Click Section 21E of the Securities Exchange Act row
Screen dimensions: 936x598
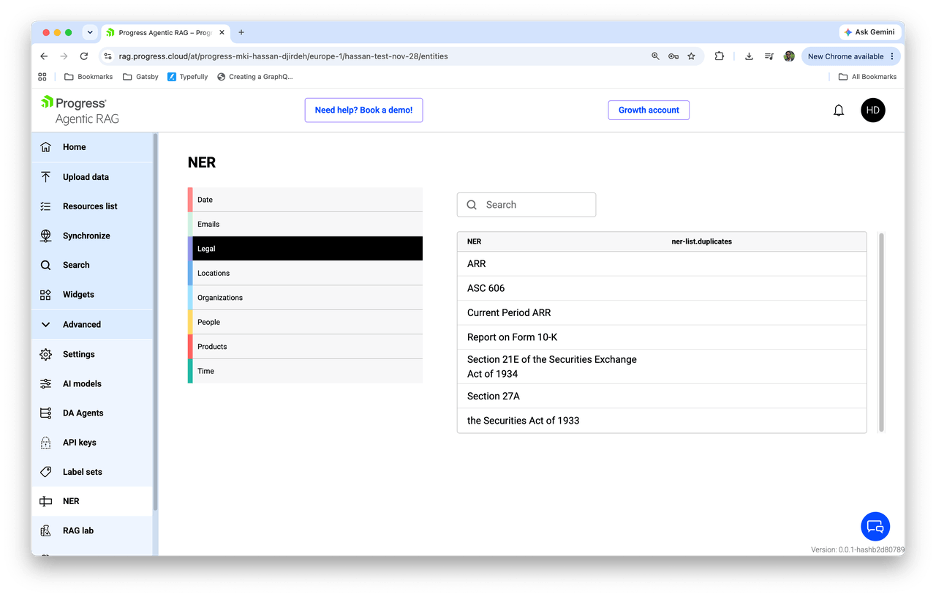(661, 366)
